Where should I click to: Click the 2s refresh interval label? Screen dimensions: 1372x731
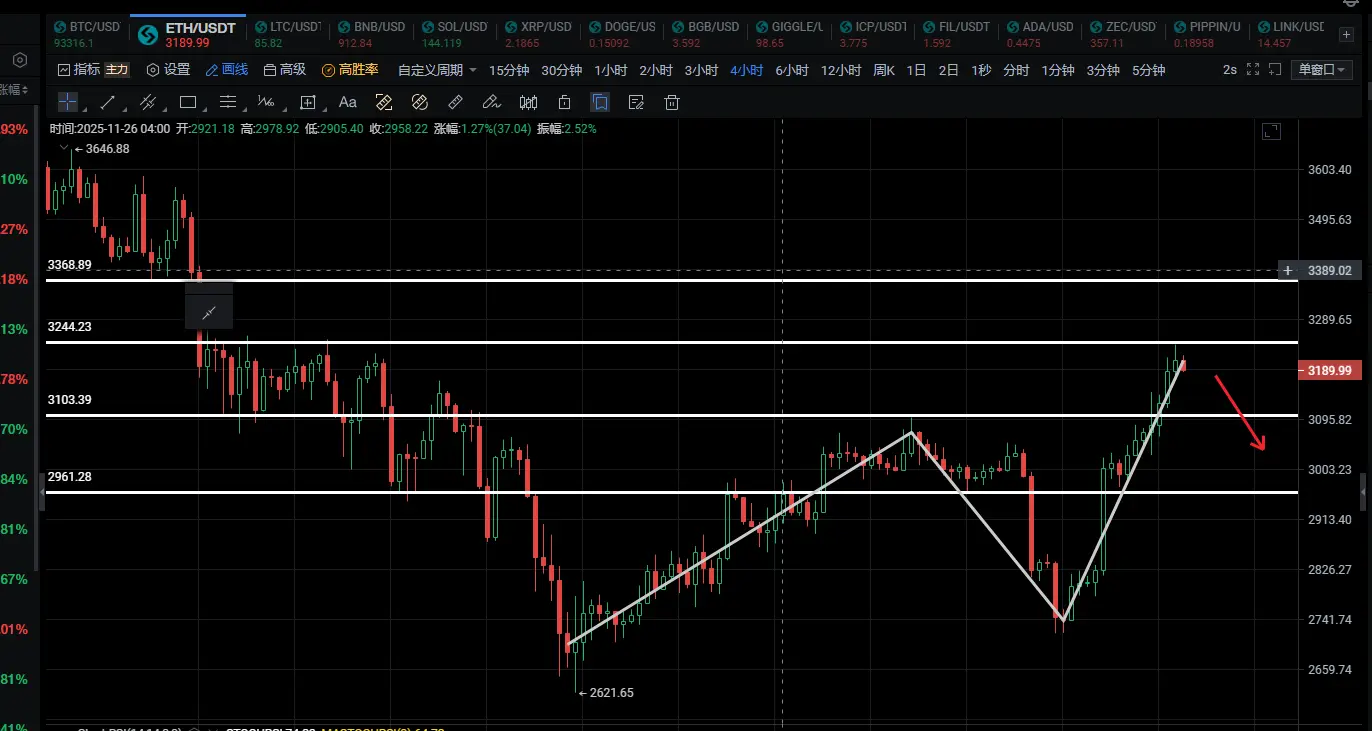pyautogui.click(x=1229, y=70)
